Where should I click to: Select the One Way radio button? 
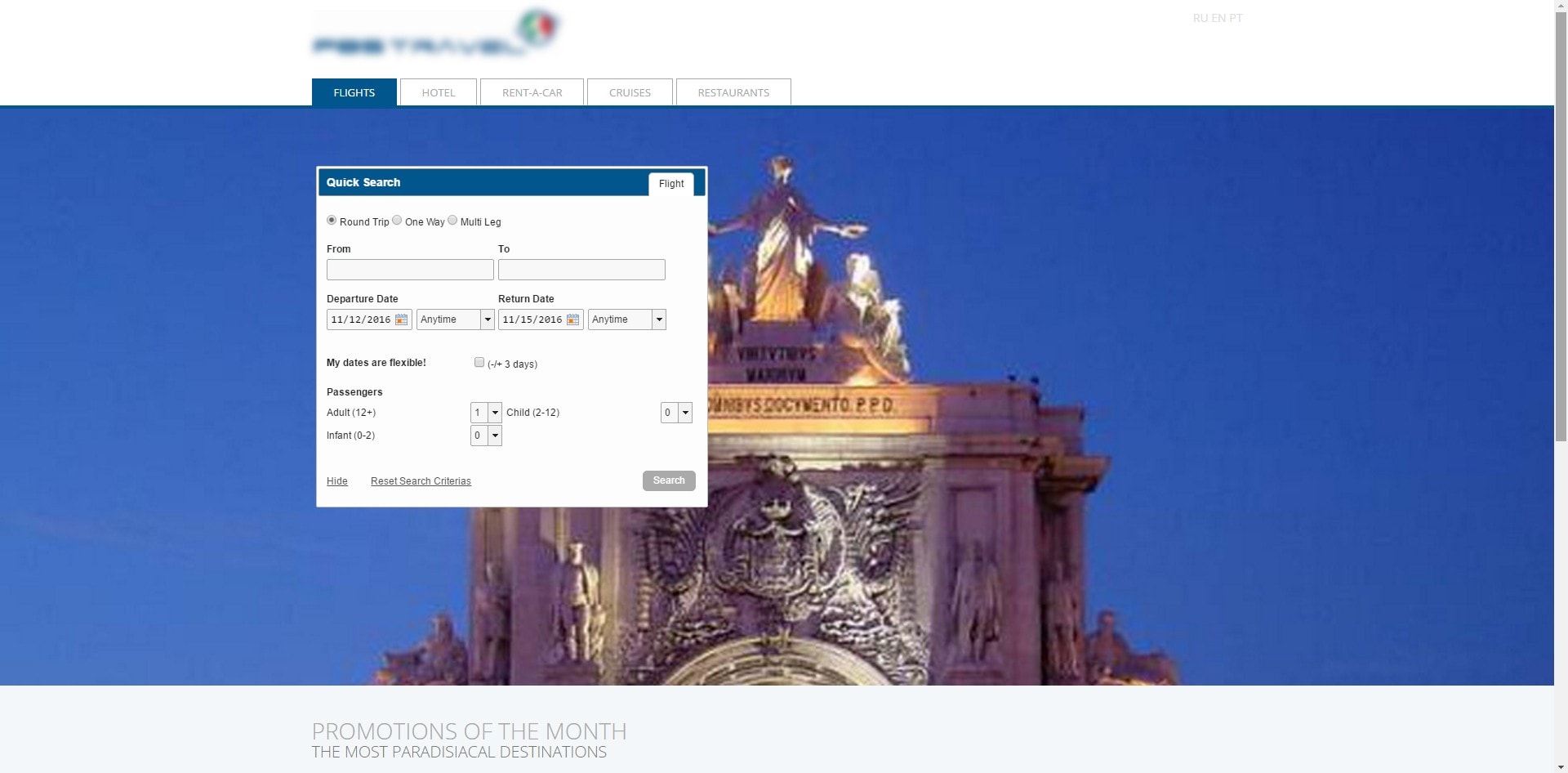pyautogui.click(x=397, y=221)
